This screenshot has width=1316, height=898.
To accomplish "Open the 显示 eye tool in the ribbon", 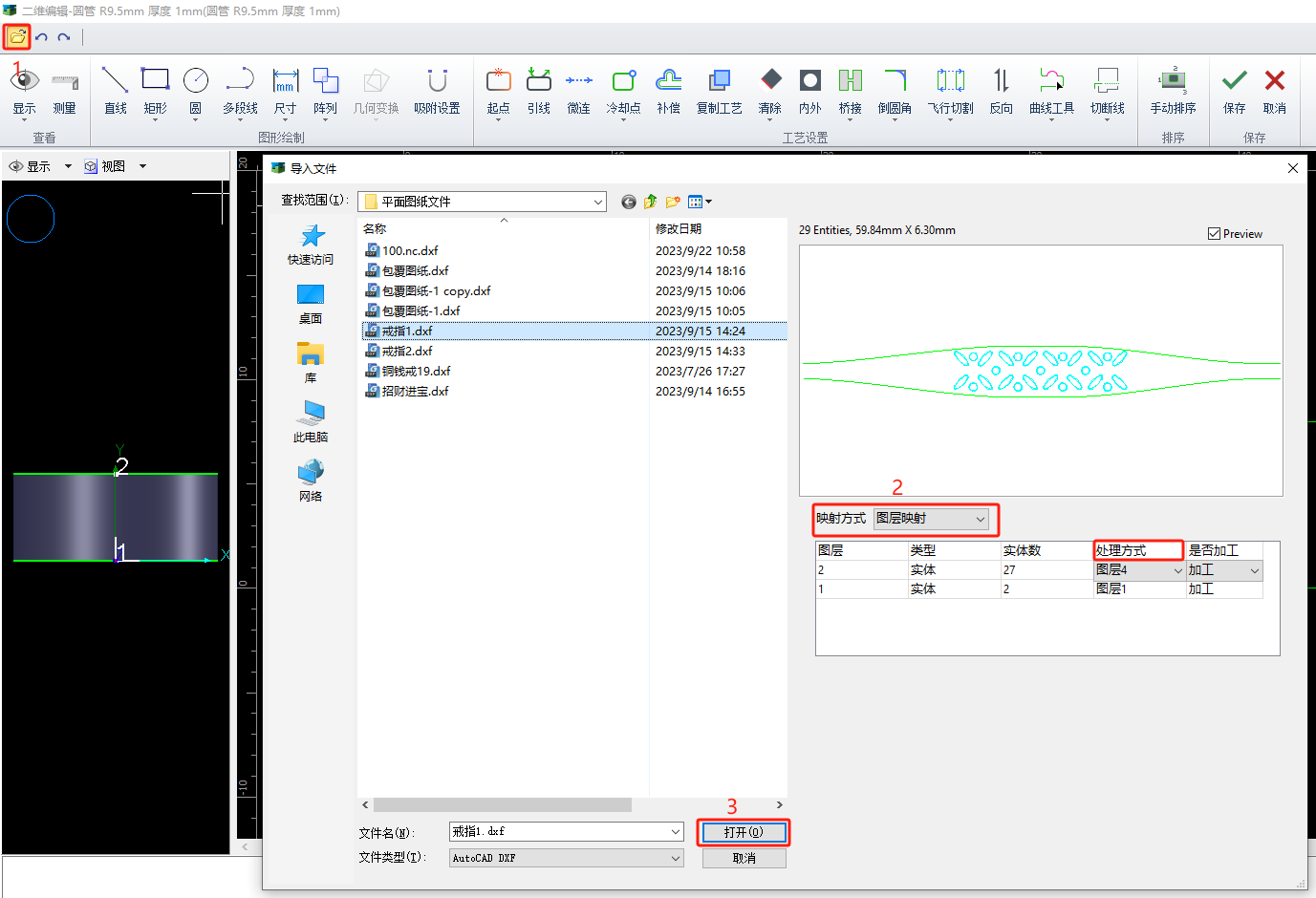I will tap(24, 93).
